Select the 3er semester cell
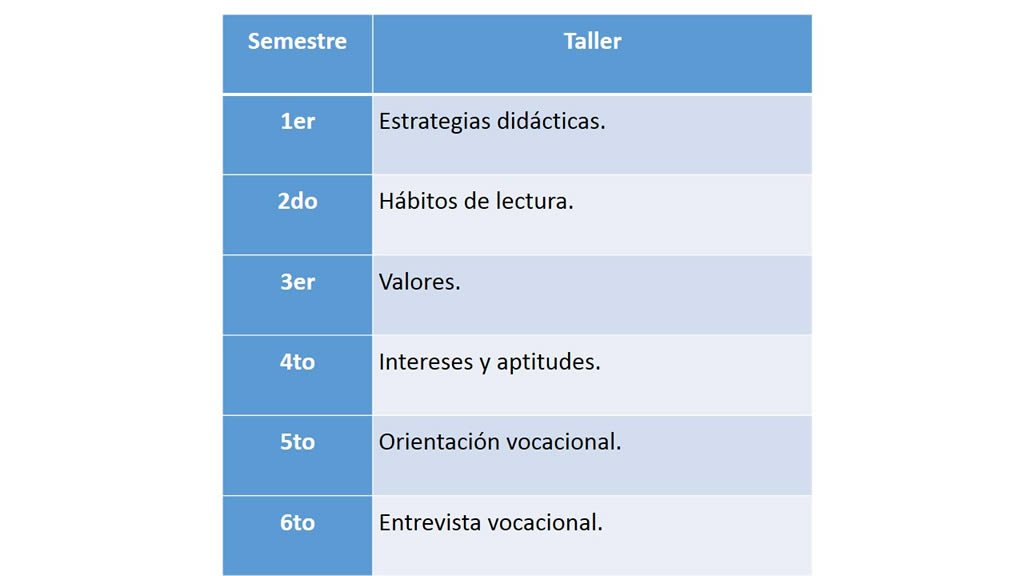The image size is (1024, 576). [x=297, y=282]
